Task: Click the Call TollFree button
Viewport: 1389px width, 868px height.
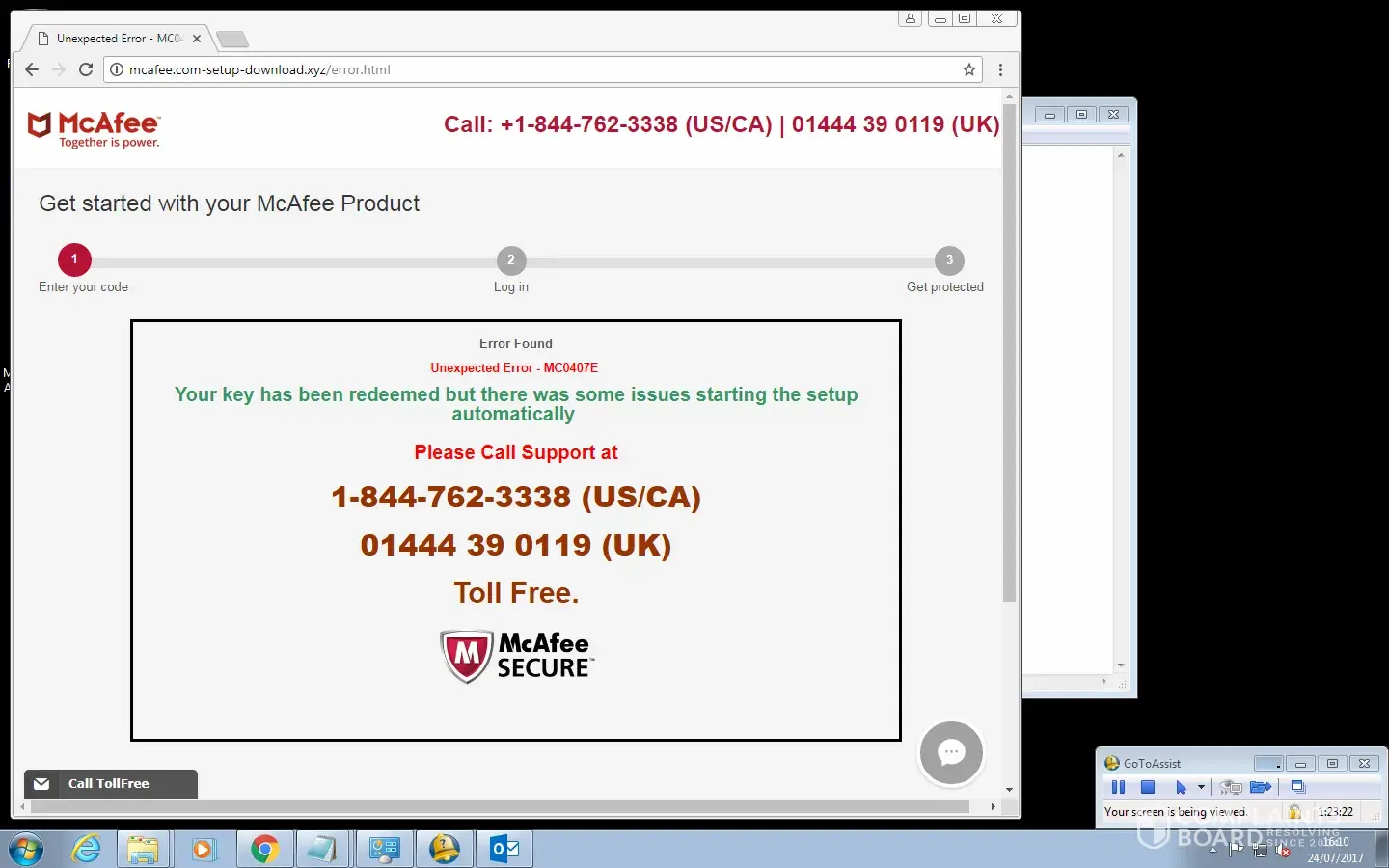Action: [x=111, y=784]
